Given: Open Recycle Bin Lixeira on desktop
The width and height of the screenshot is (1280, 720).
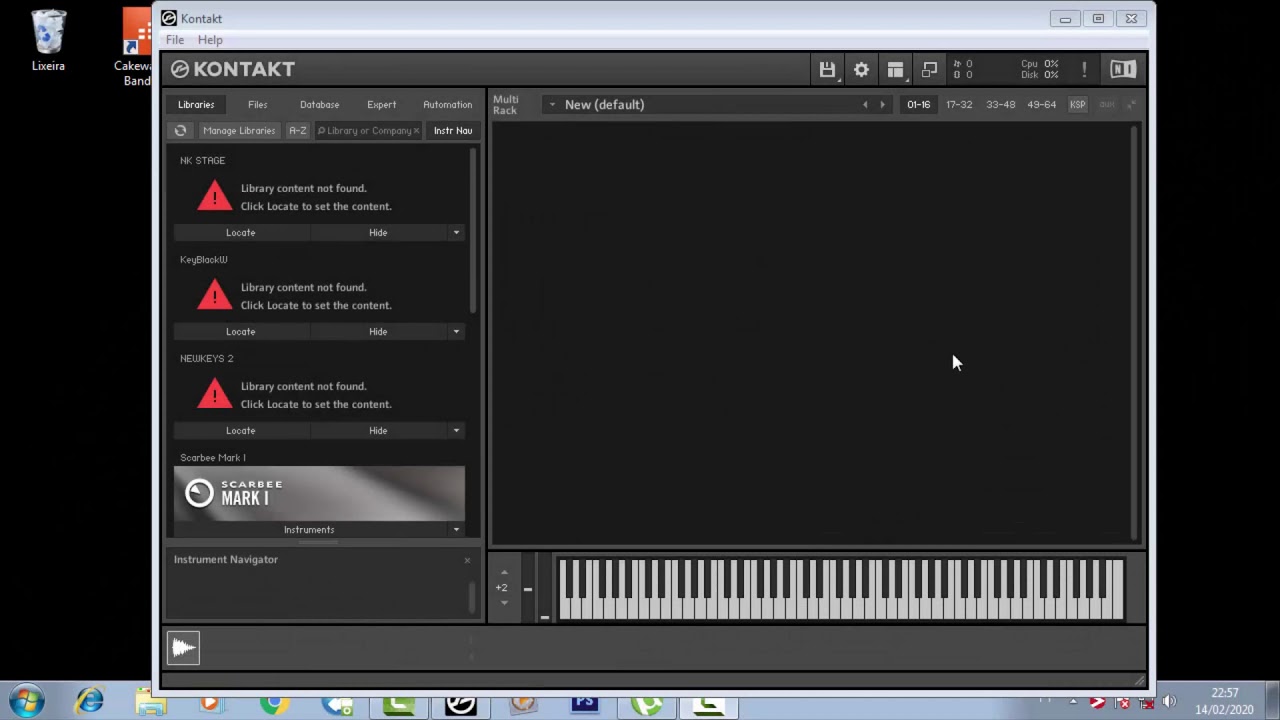Looking at the screenshot, I should point(48,42).
